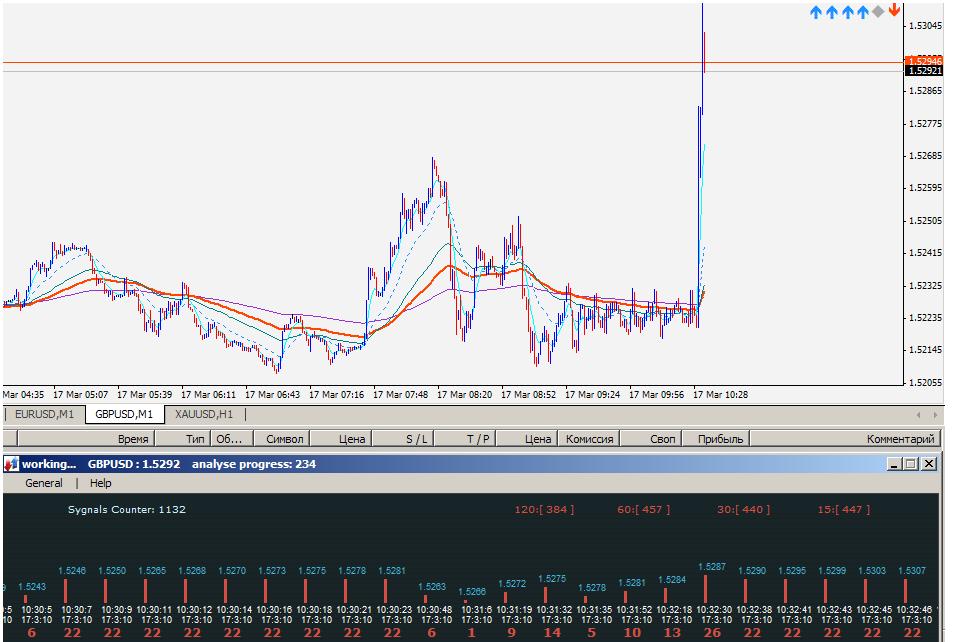Click the 1.5307 signal price
The width and height of the screenshot is (957, 642).
pyautogui.click(x=912, y=571)
